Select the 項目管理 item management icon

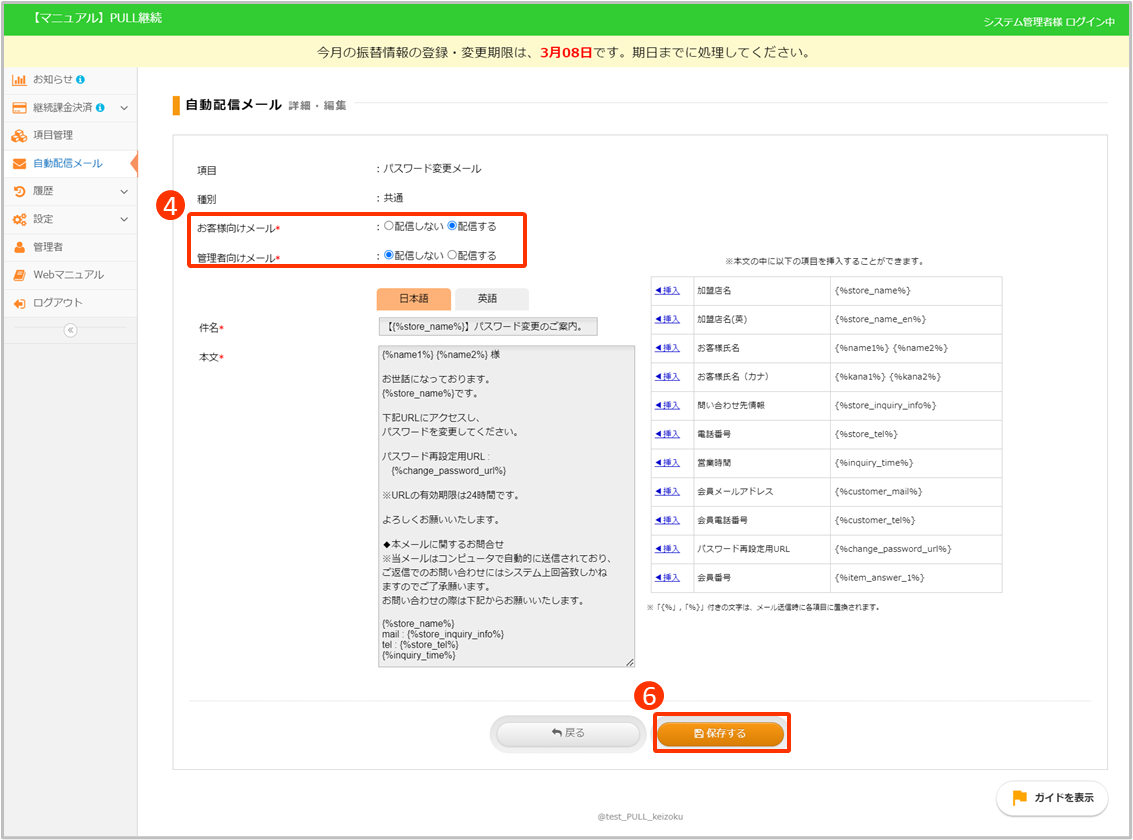(20, 135)
